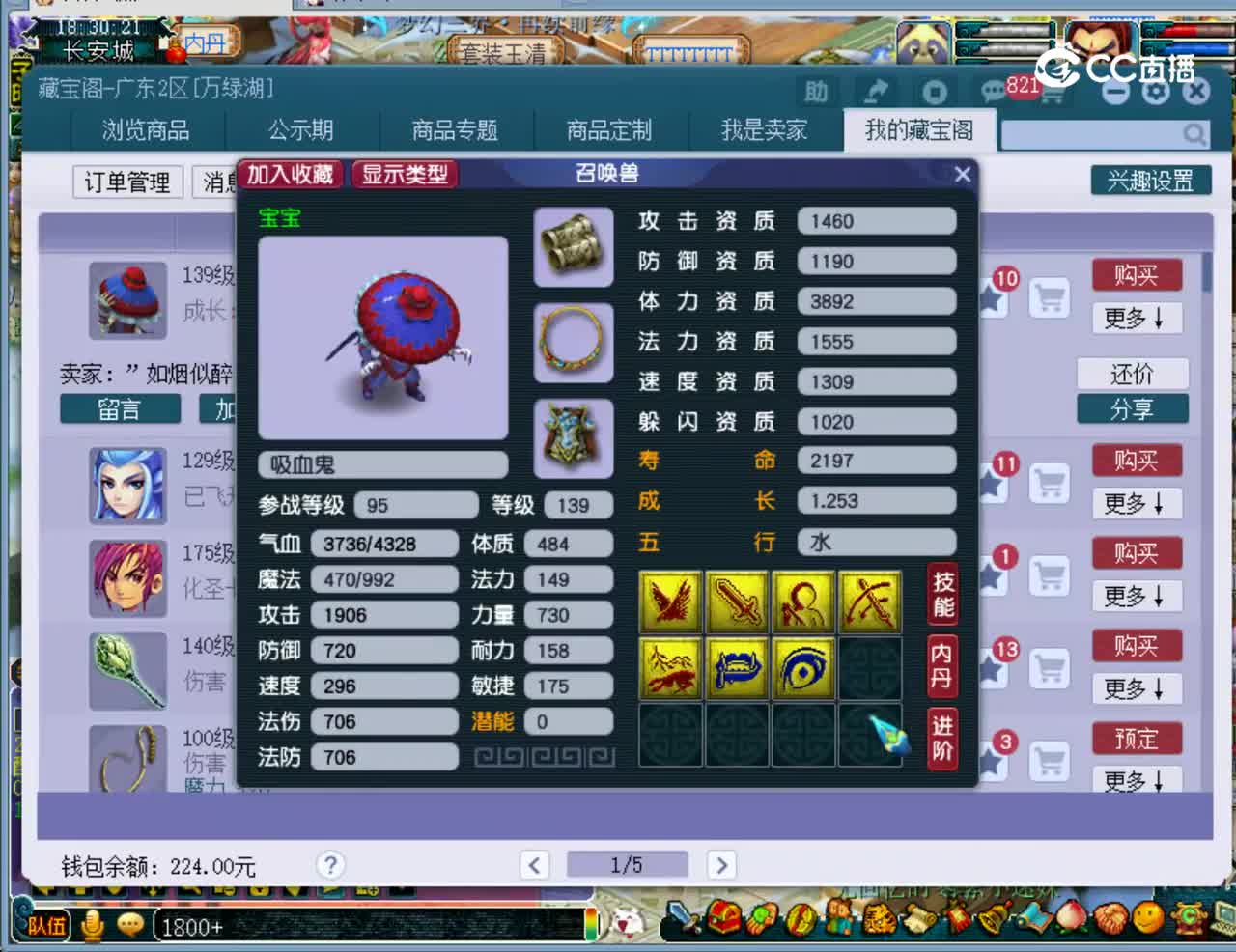Click the 175级 purple-haired character thumbnail

click(127, 578)
